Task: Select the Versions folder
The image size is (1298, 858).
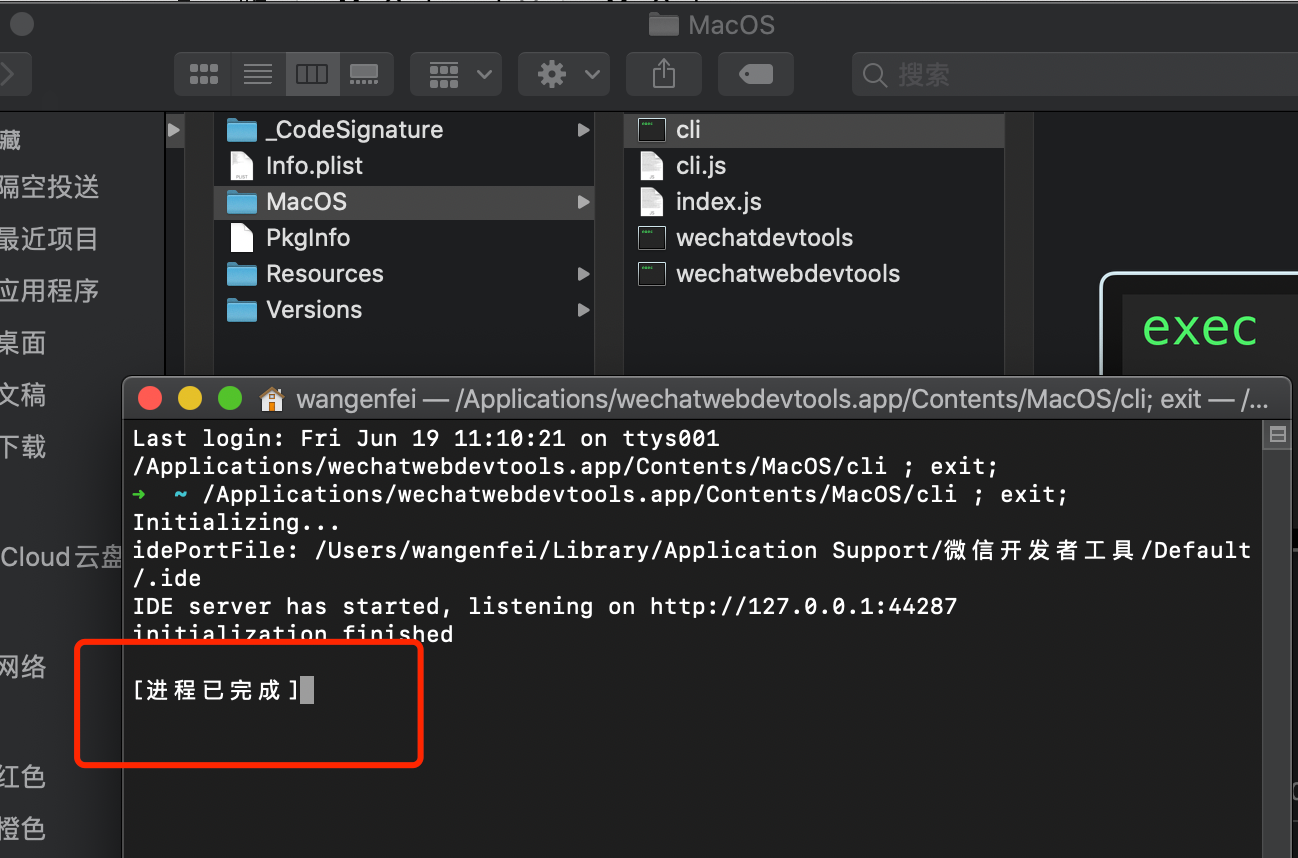Action: point(404,310)
